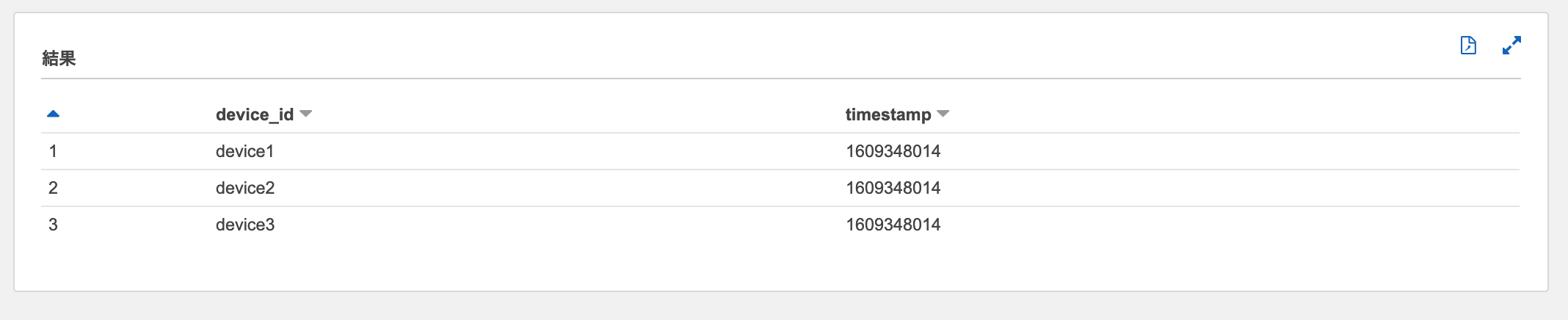Click the 結果 panel title
1568x320 pixels.
(59, 58)
